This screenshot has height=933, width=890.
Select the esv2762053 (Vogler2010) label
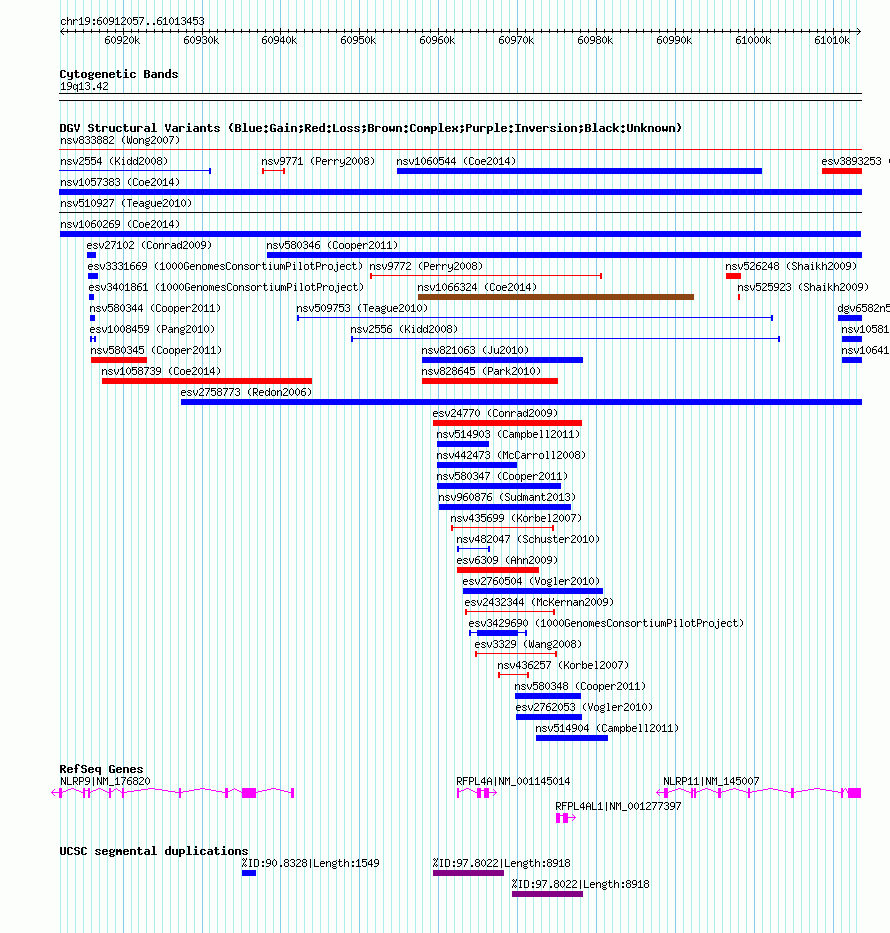584,707
